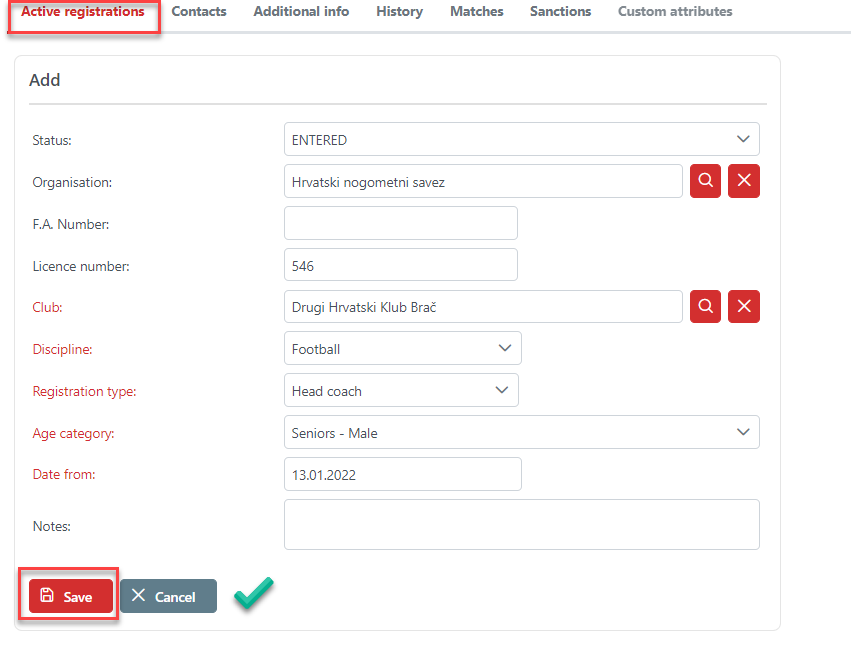Select the Active registrations tab

[x=83, y=13]
